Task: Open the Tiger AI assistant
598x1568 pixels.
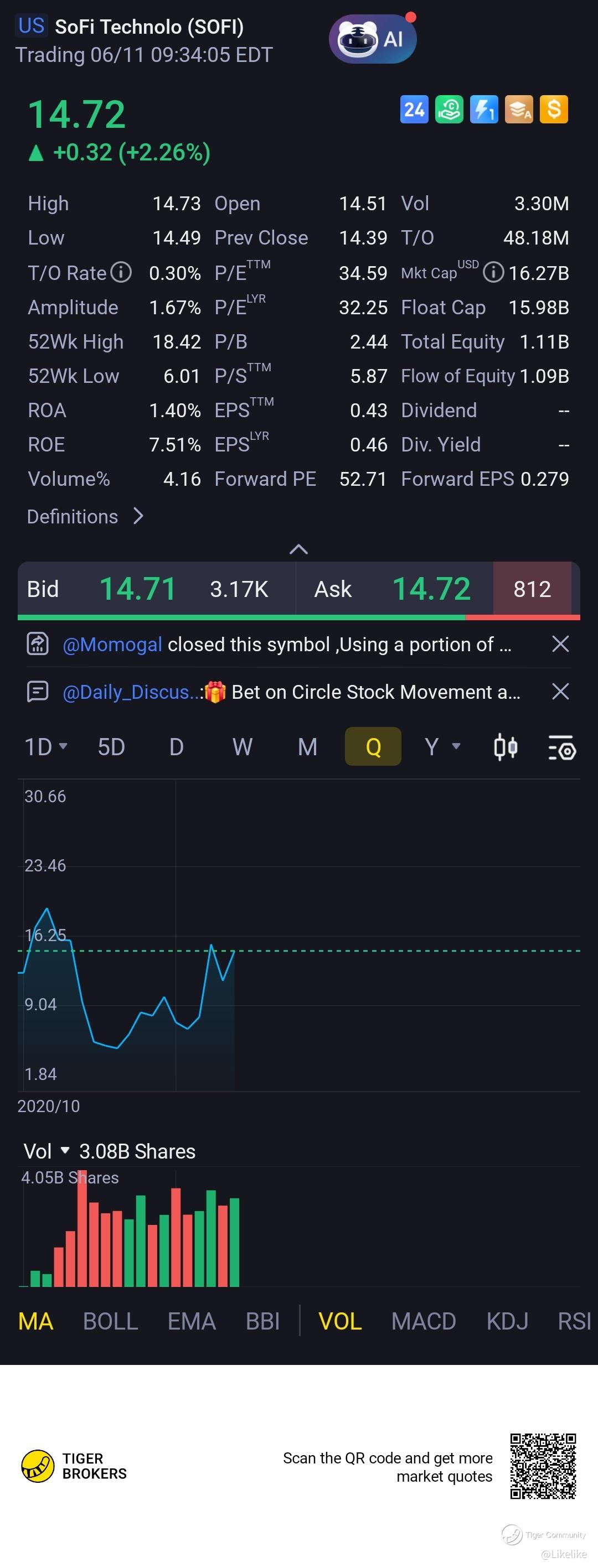Action: pos(372,39)
